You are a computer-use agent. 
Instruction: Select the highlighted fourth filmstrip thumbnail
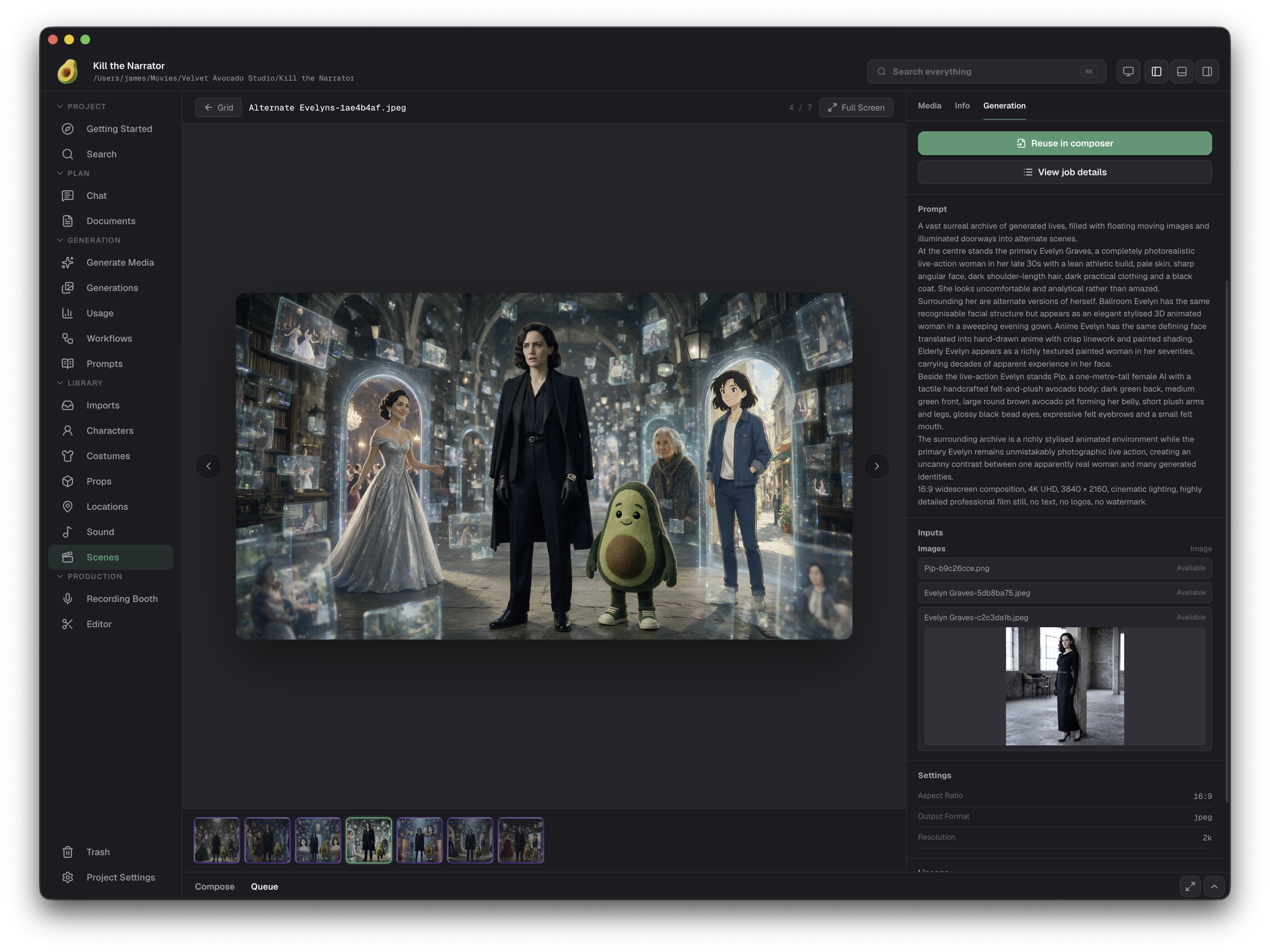(x=369, y=840)
